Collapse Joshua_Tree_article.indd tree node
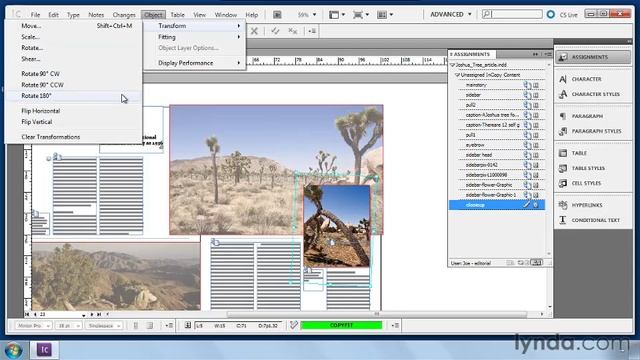This screenshot has width=640, height=360. tap(452, 65)
